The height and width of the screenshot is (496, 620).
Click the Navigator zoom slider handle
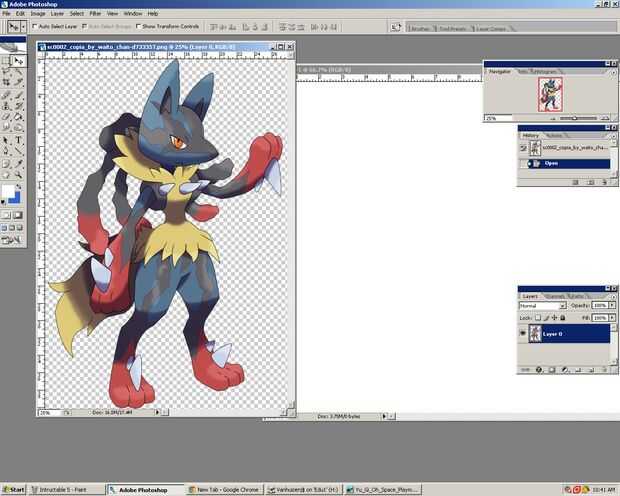click(575, 118)
